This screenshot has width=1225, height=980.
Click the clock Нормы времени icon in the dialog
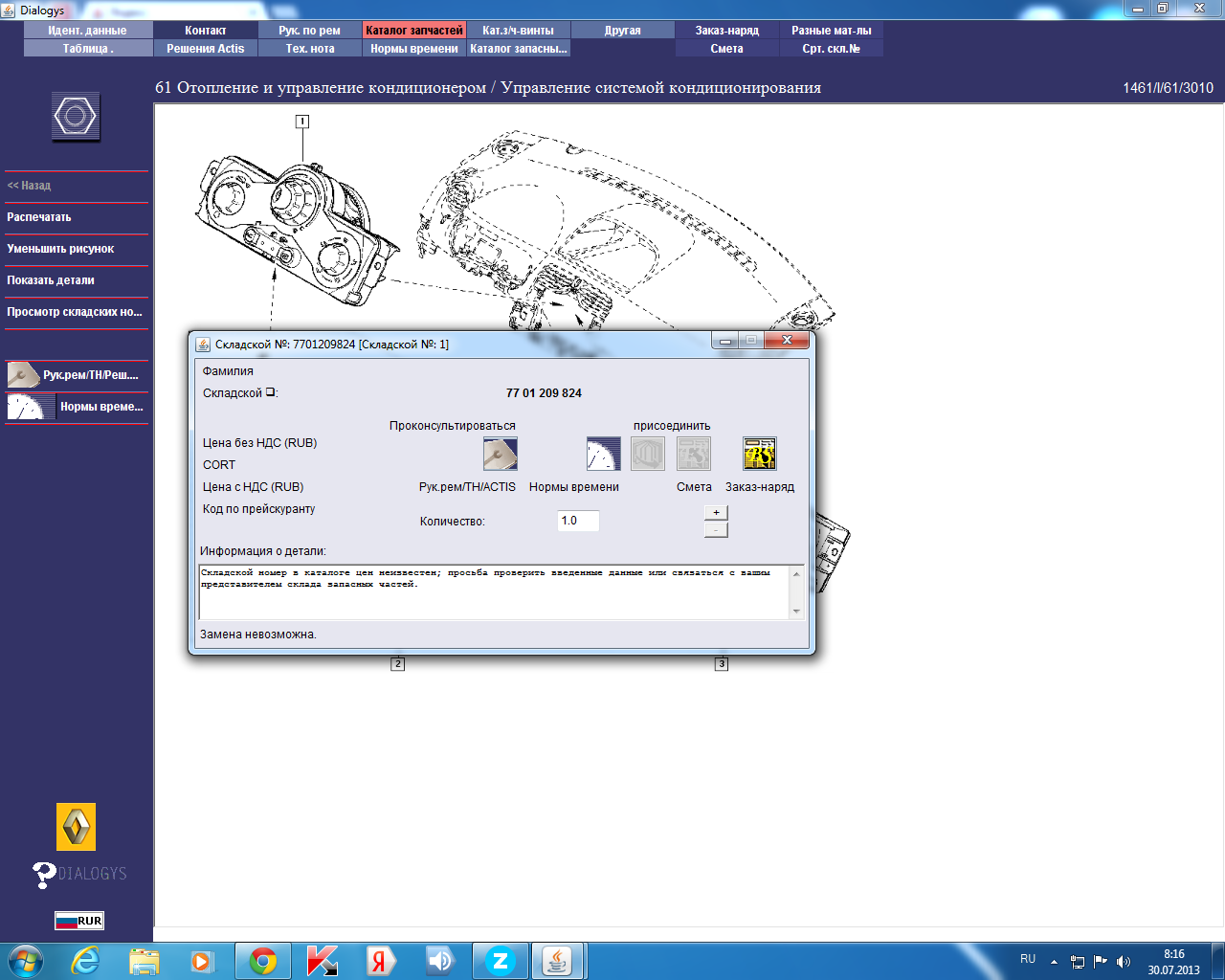(603, 454)
